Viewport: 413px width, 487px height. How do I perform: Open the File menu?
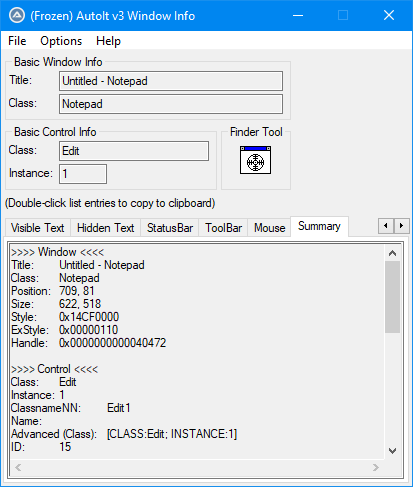click(17, 41)
